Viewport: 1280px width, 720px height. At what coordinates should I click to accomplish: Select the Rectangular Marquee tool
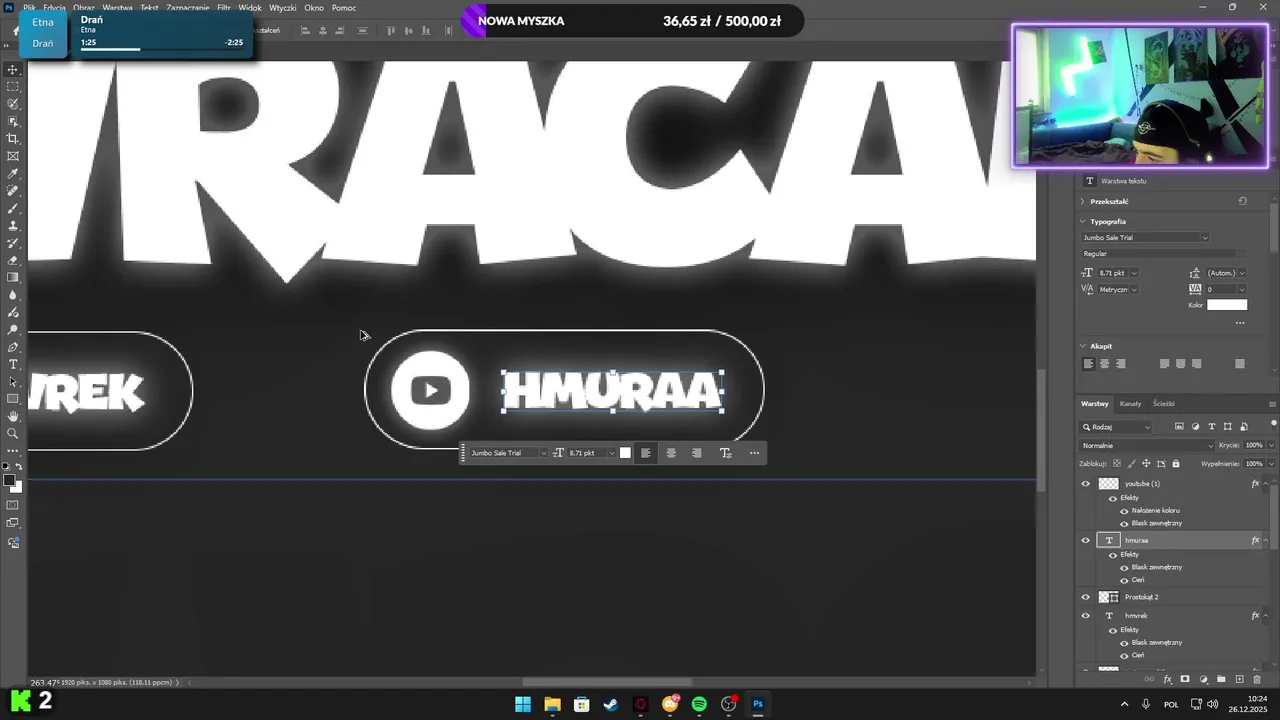[13, 87]
